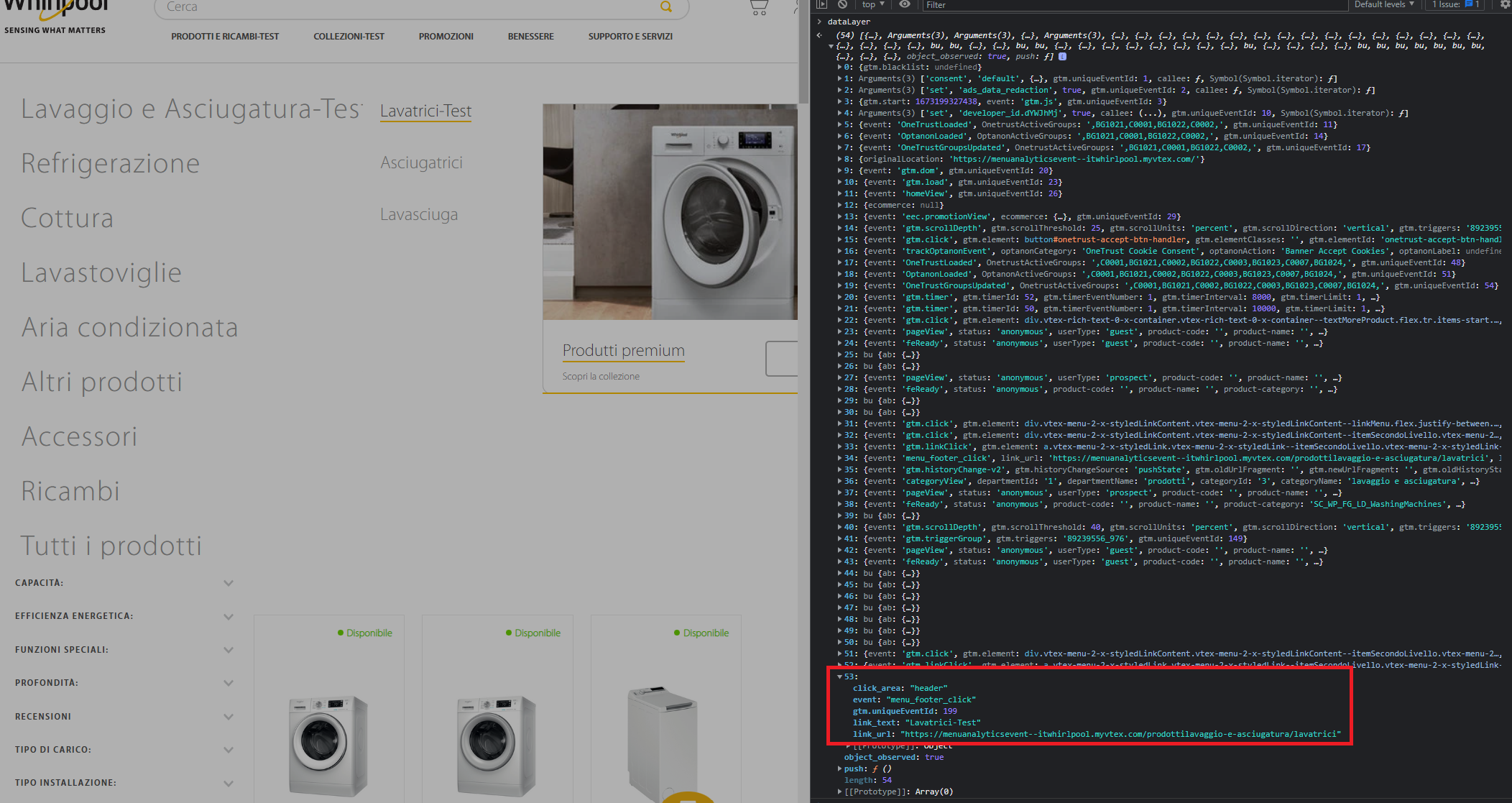Open the Collezioni-Test menu

pyautogui.click(x=349, y=37)
